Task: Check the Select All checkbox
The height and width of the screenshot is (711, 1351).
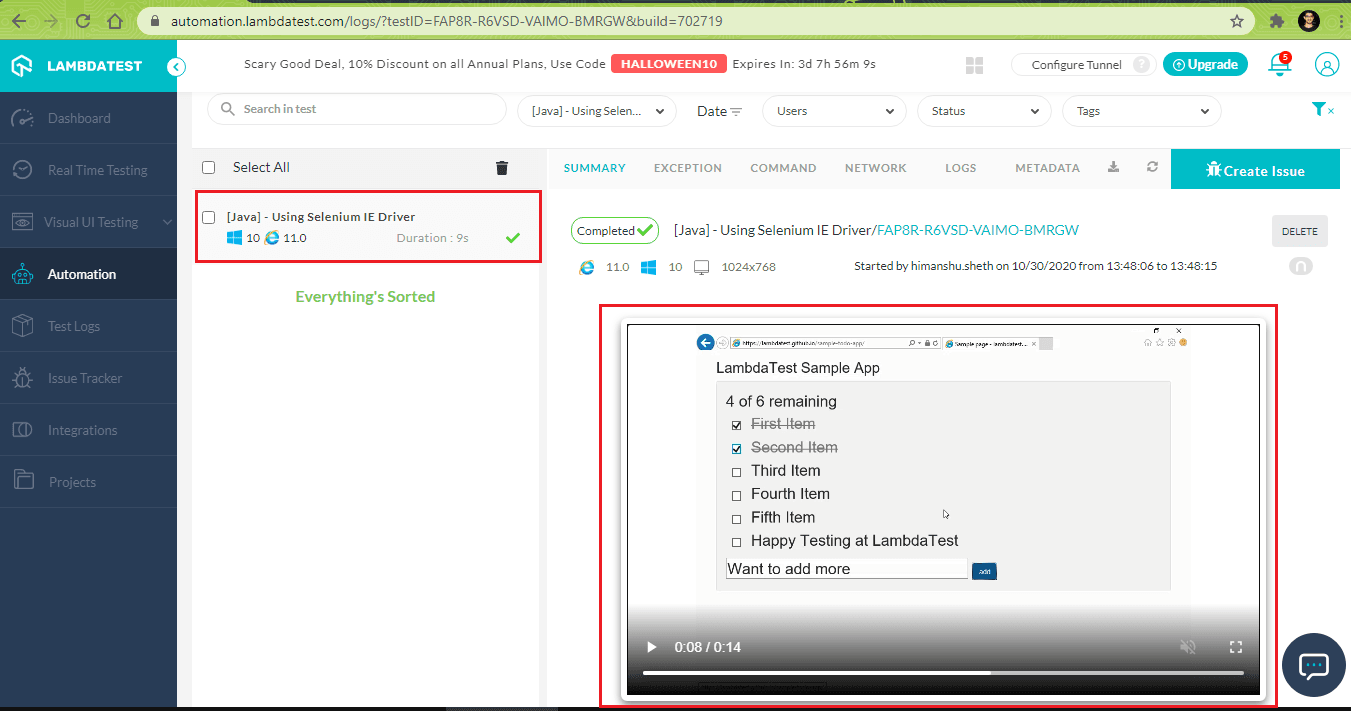Action: 209,168
